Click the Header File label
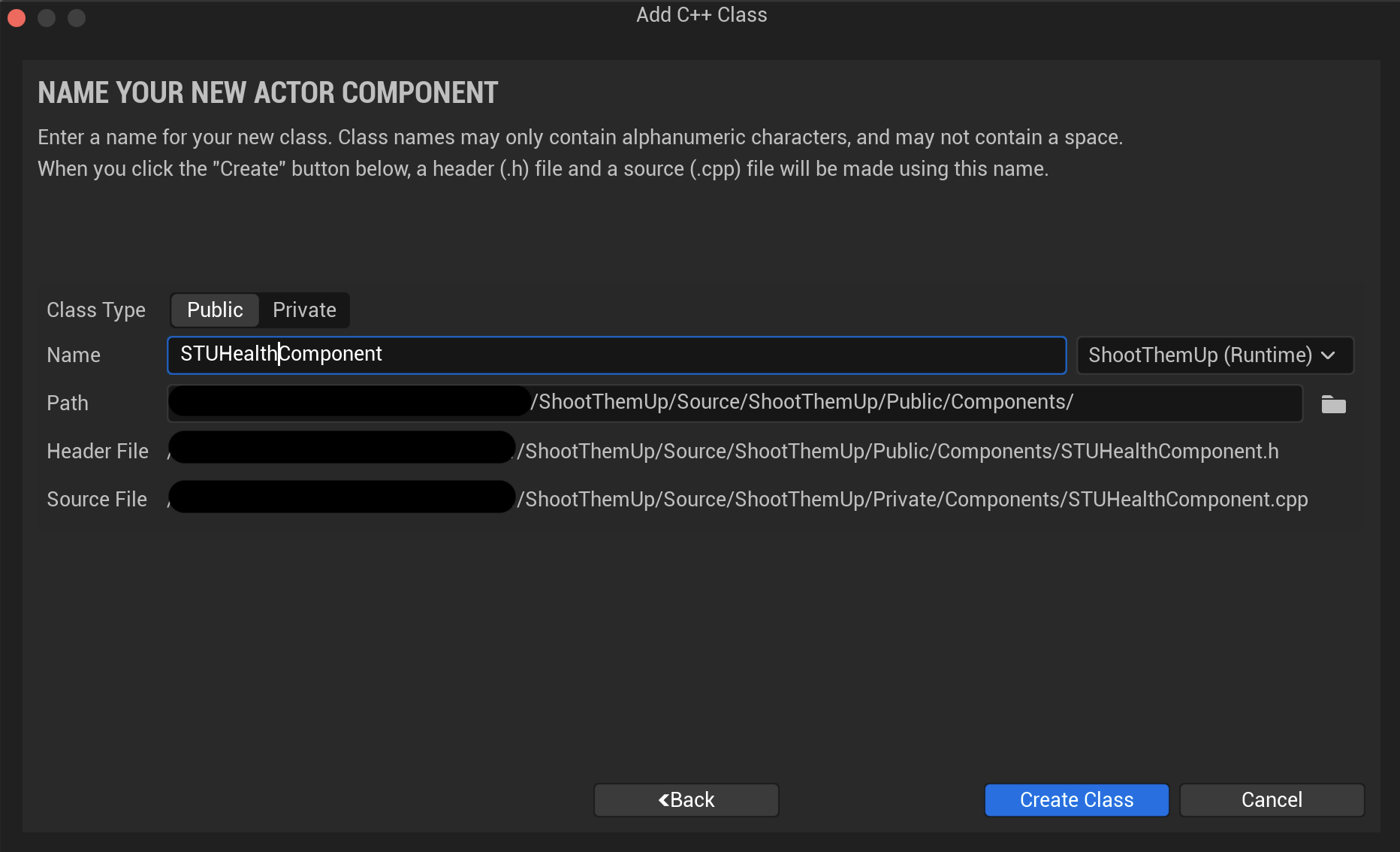The image size is (1400, 852). click(x=98, y=452)
